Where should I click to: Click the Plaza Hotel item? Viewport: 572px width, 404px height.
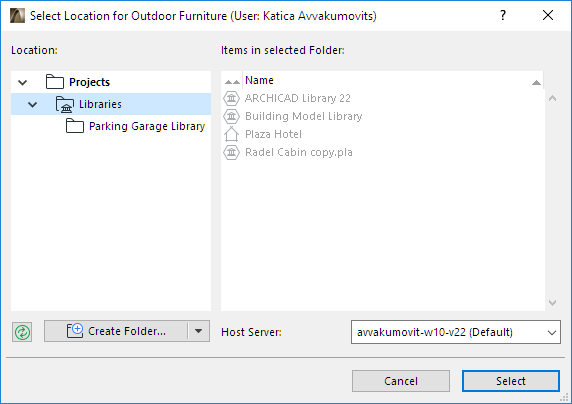tap(273, 134)
